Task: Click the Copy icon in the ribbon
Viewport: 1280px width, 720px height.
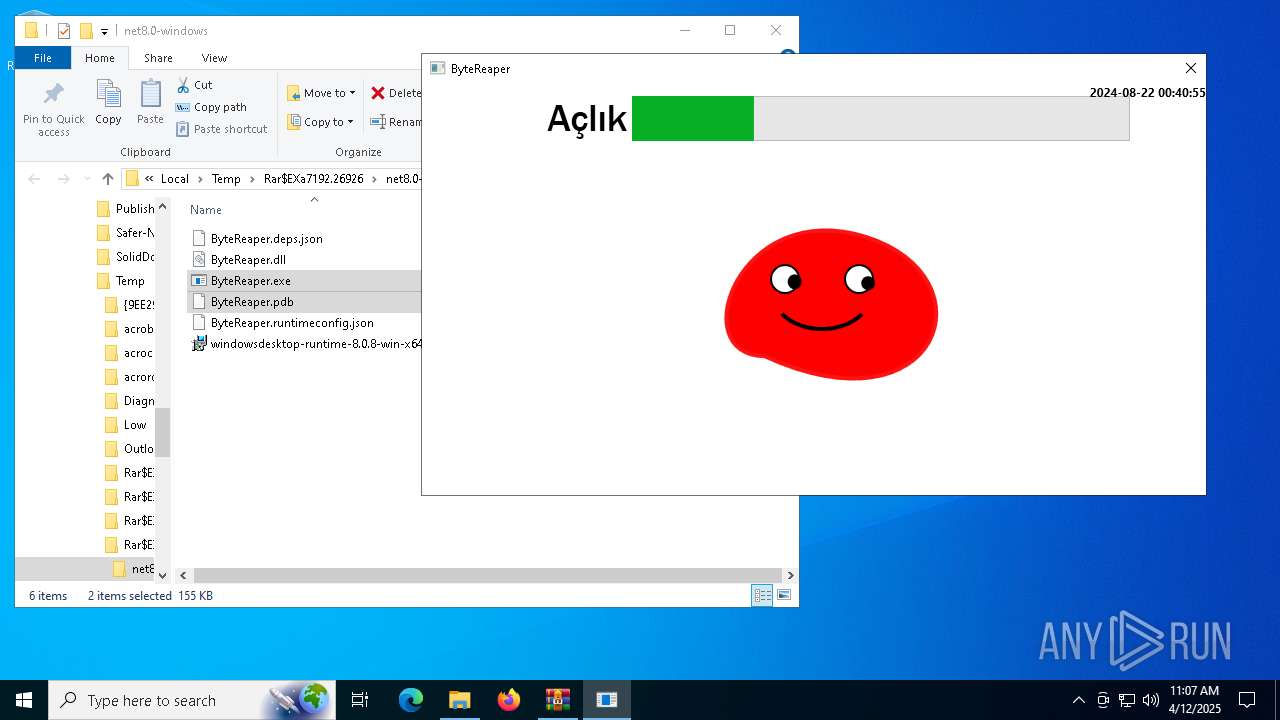Action: pyautogui.click(x=108, y=103)
